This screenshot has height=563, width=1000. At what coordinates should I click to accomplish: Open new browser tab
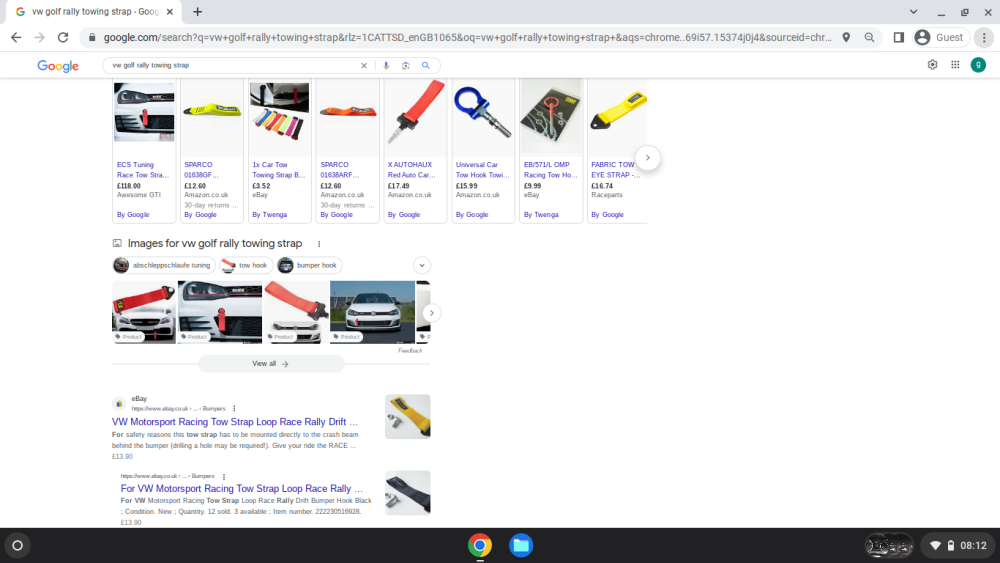198,11
